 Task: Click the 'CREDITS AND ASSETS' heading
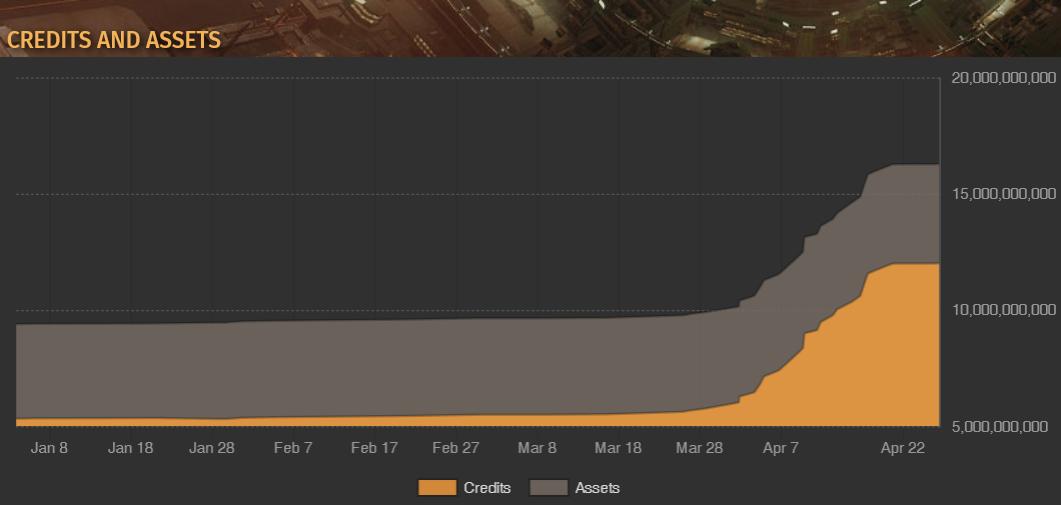point(114,40)
